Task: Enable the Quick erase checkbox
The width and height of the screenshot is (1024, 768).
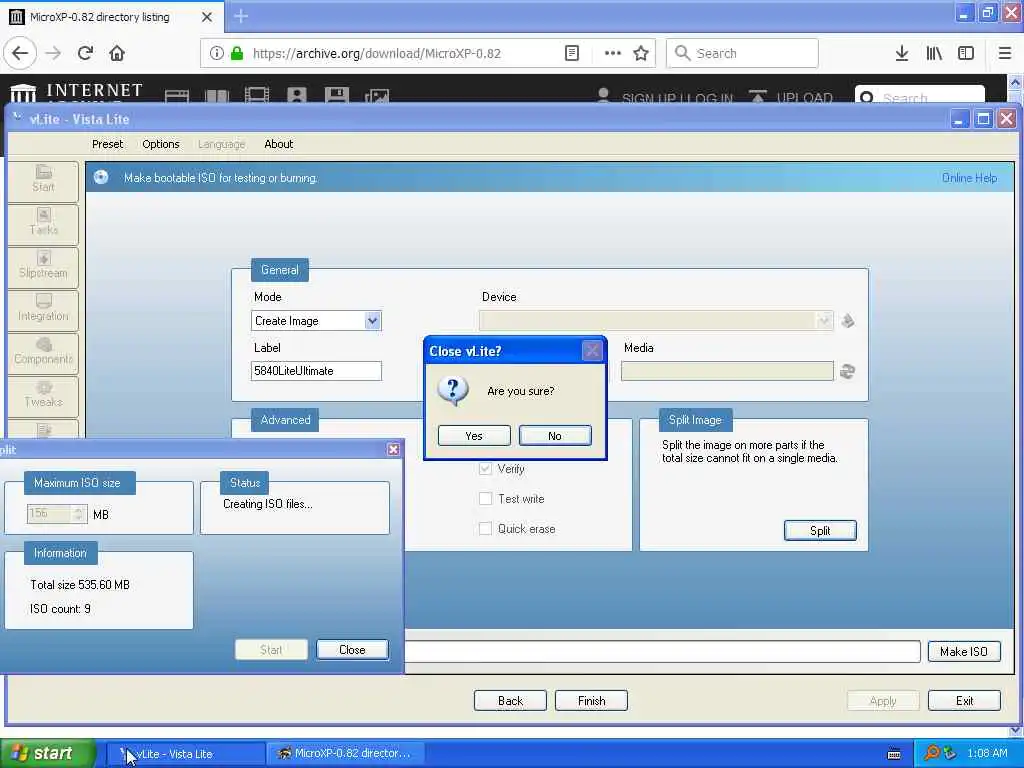Action: tap(485, 529)
